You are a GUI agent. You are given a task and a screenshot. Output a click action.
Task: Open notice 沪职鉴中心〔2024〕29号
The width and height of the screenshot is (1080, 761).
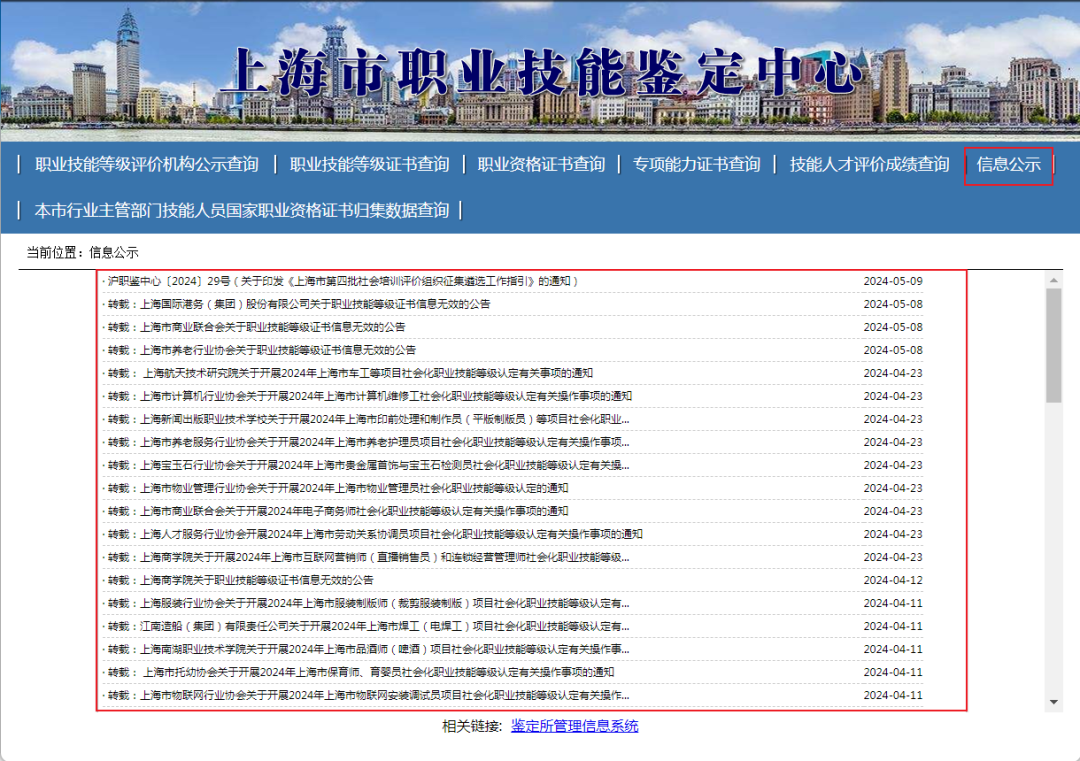[x=343, y=281]
